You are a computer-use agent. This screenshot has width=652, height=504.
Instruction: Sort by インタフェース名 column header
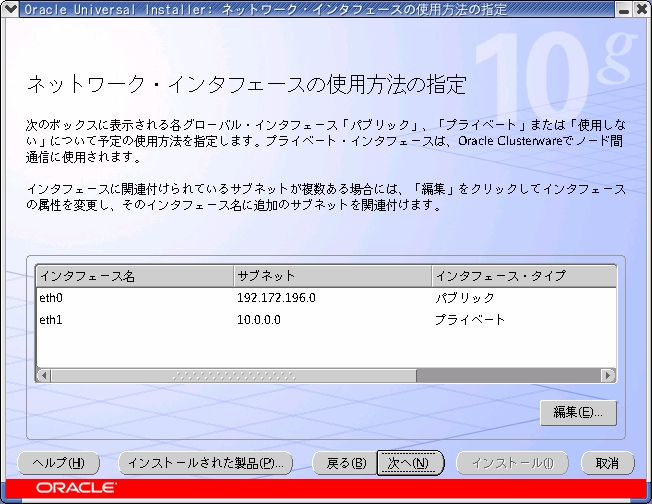[135, 276]
